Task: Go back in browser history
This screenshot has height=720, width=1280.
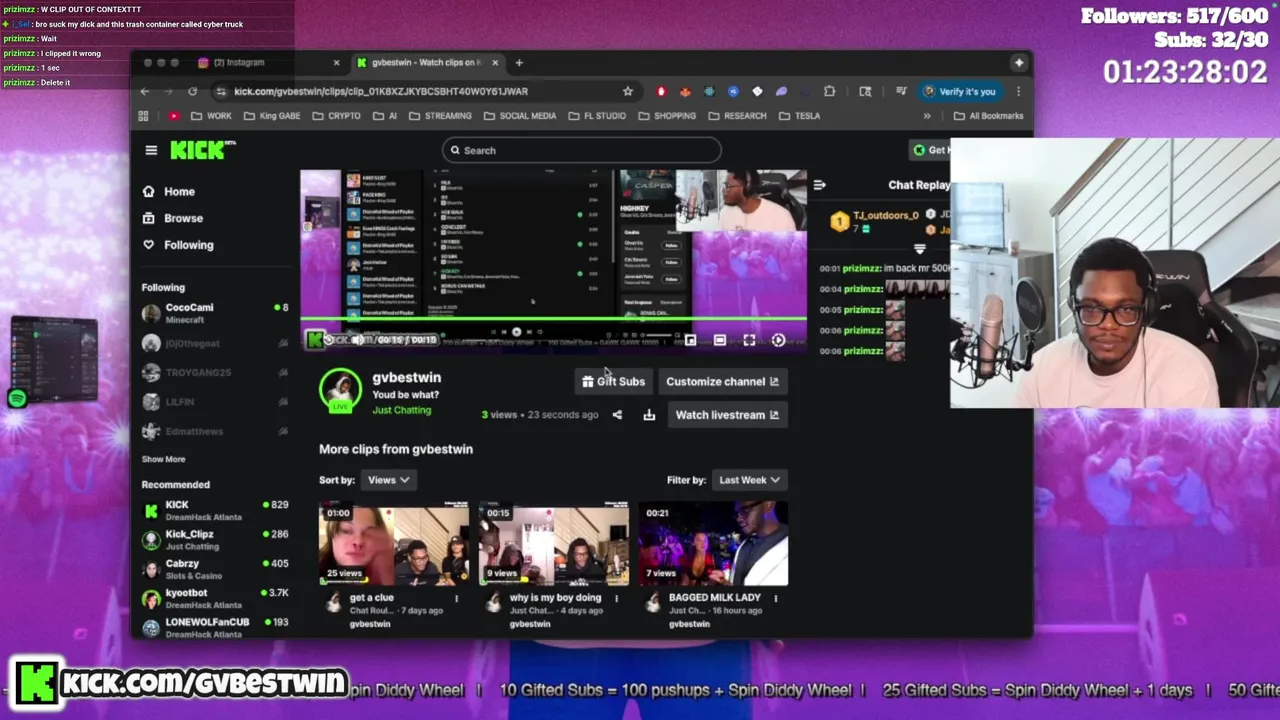Action: (145, 91)
